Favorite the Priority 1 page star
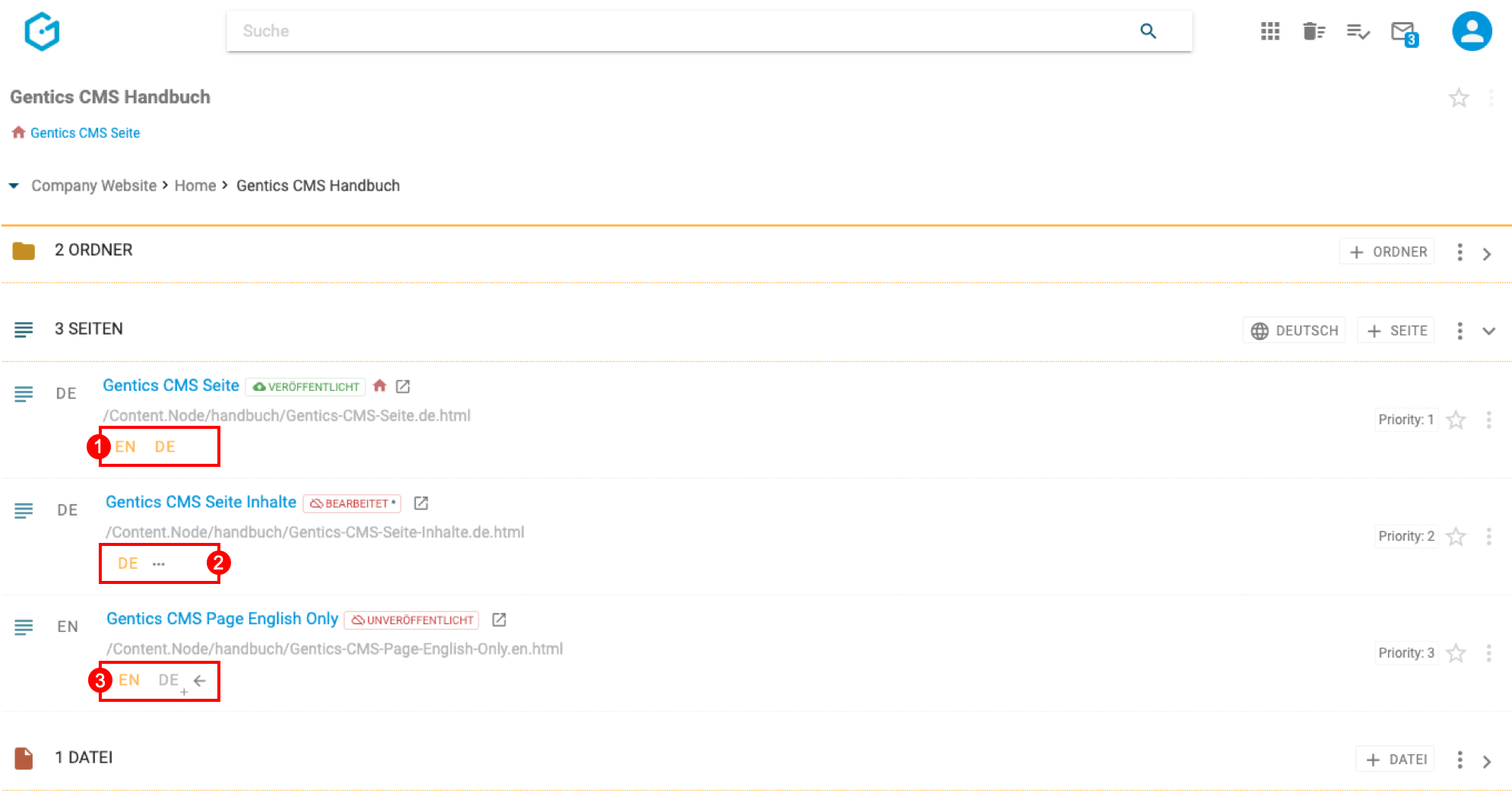 pos(1455,420)
